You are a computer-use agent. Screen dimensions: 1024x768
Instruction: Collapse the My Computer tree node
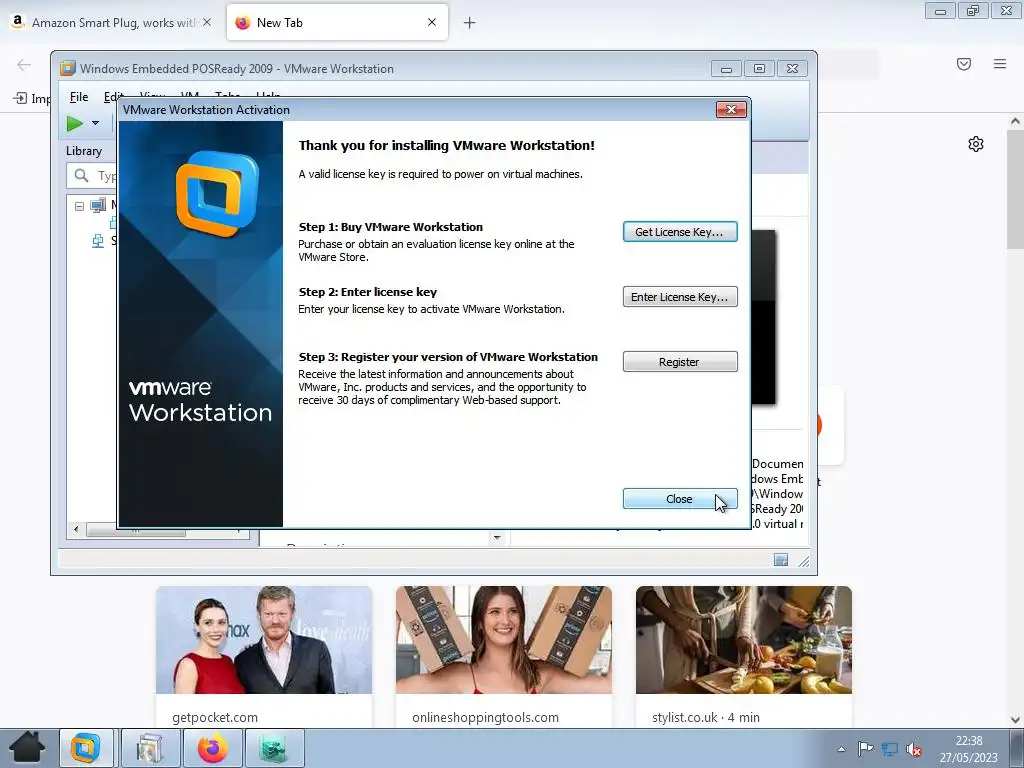pyautogui.click(x=79, y=206)
